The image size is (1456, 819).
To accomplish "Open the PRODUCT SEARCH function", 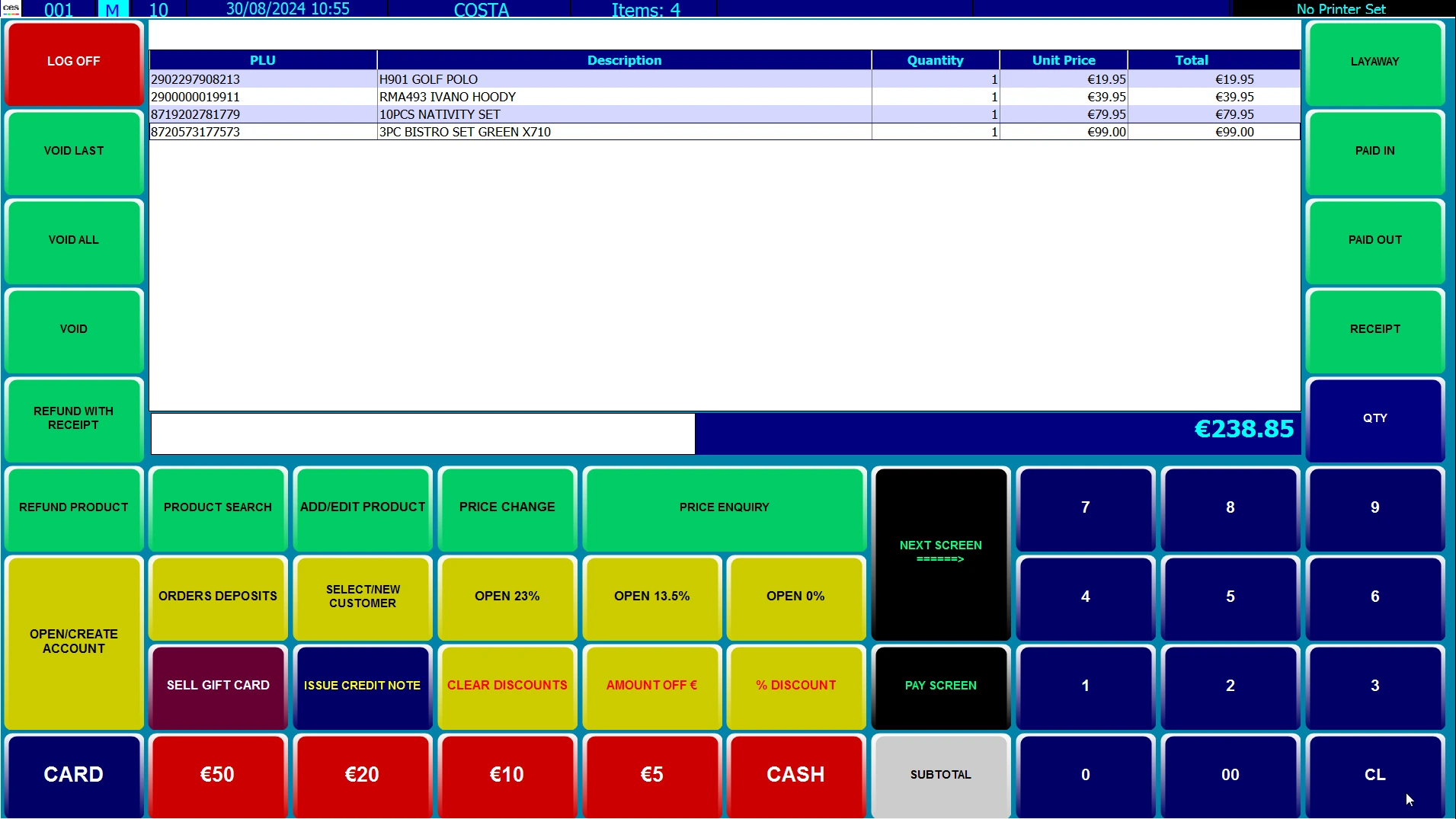I will (218, 507).
